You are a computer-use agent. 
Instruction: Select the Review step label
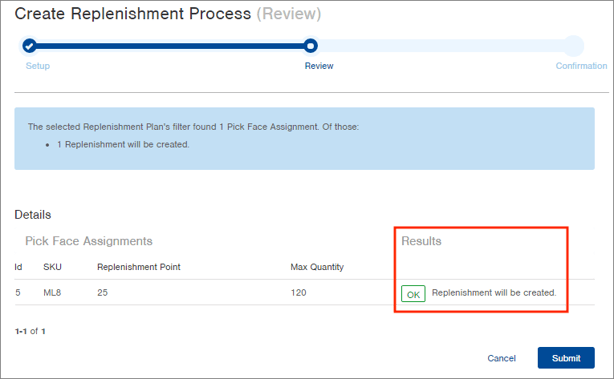[x=319, y=66]
